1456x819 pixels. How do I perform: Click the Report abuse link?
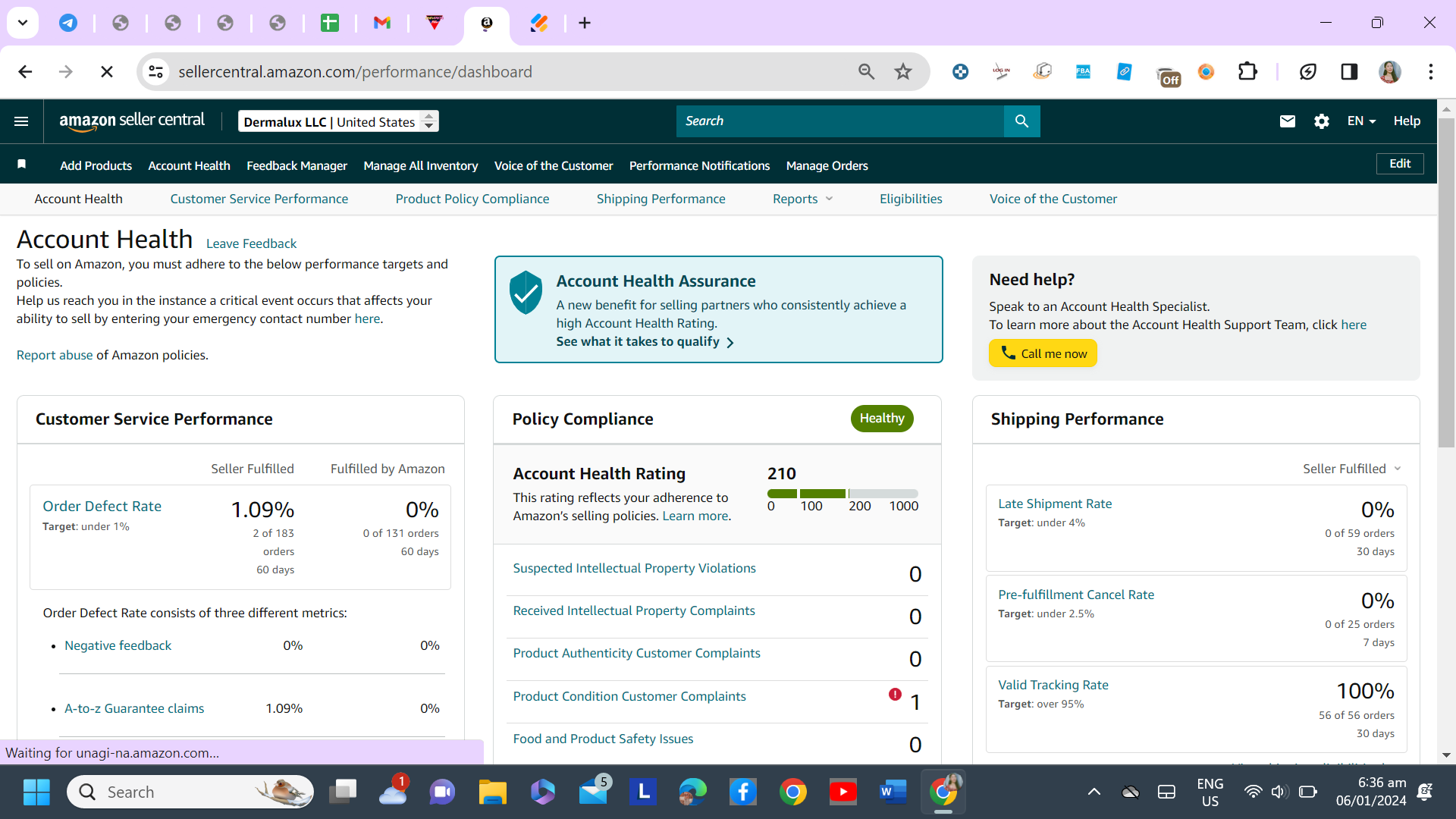coord(55,355)
